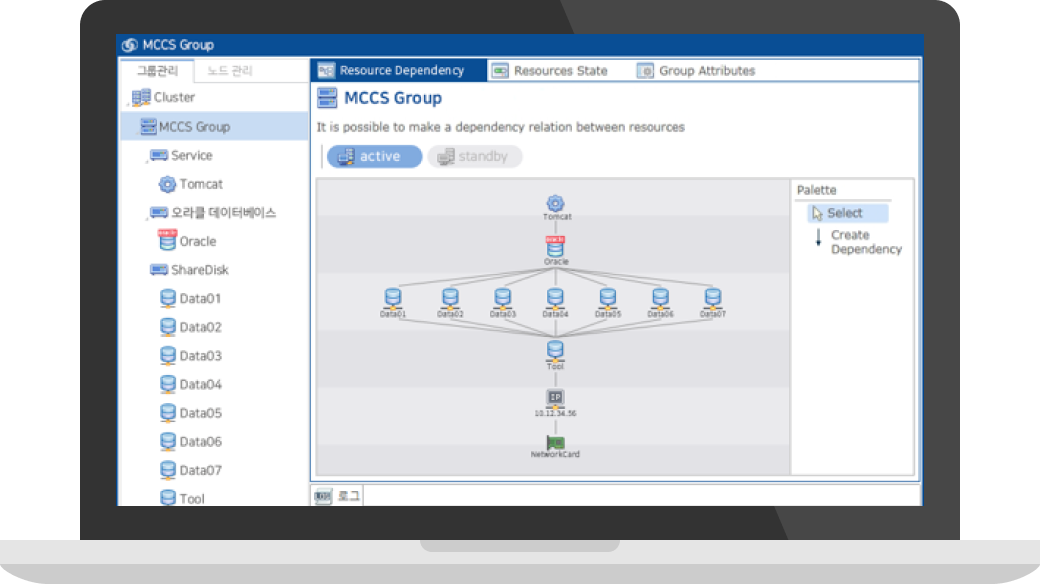Choose the Select tool in the Palette

[x=847, y=213]
